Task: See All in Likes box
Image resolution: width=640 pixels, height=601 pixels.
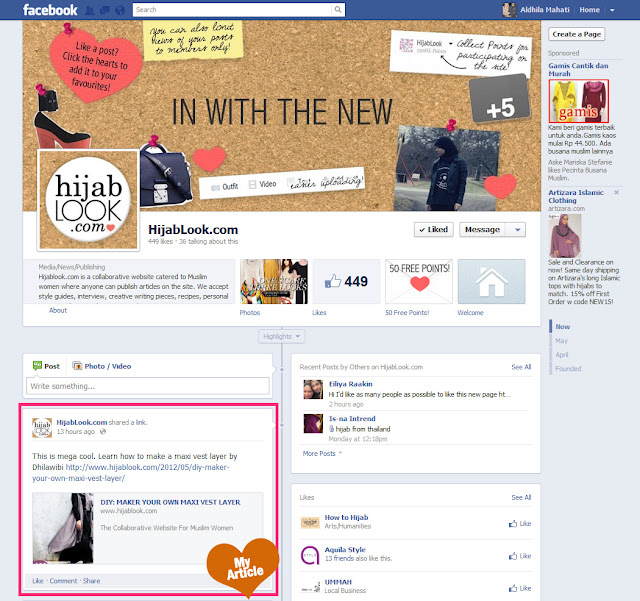Action: coord(521,498)
